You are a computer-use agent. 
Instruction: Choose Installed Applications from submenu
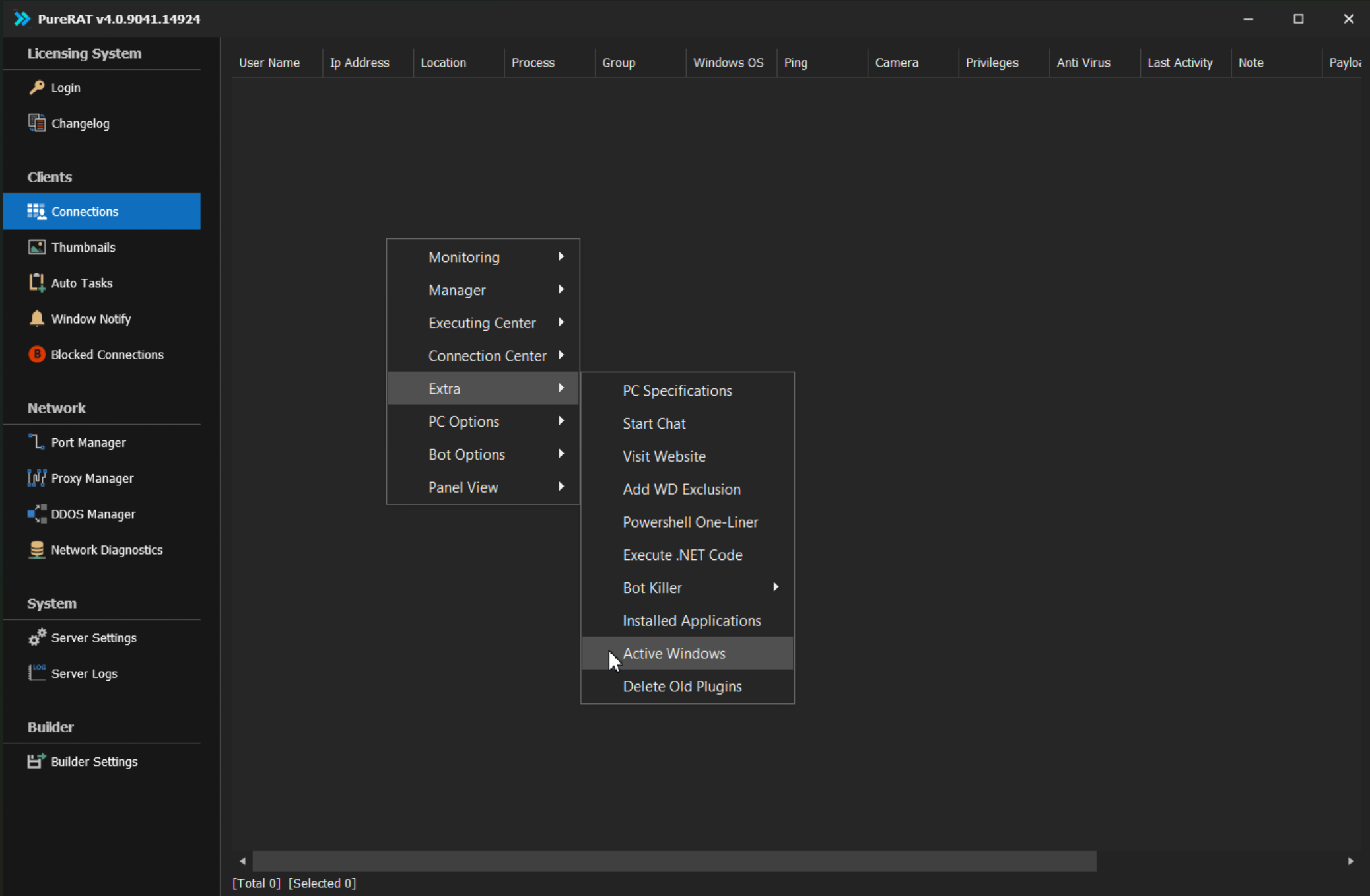pyautogui.click(x=687, y=621)
